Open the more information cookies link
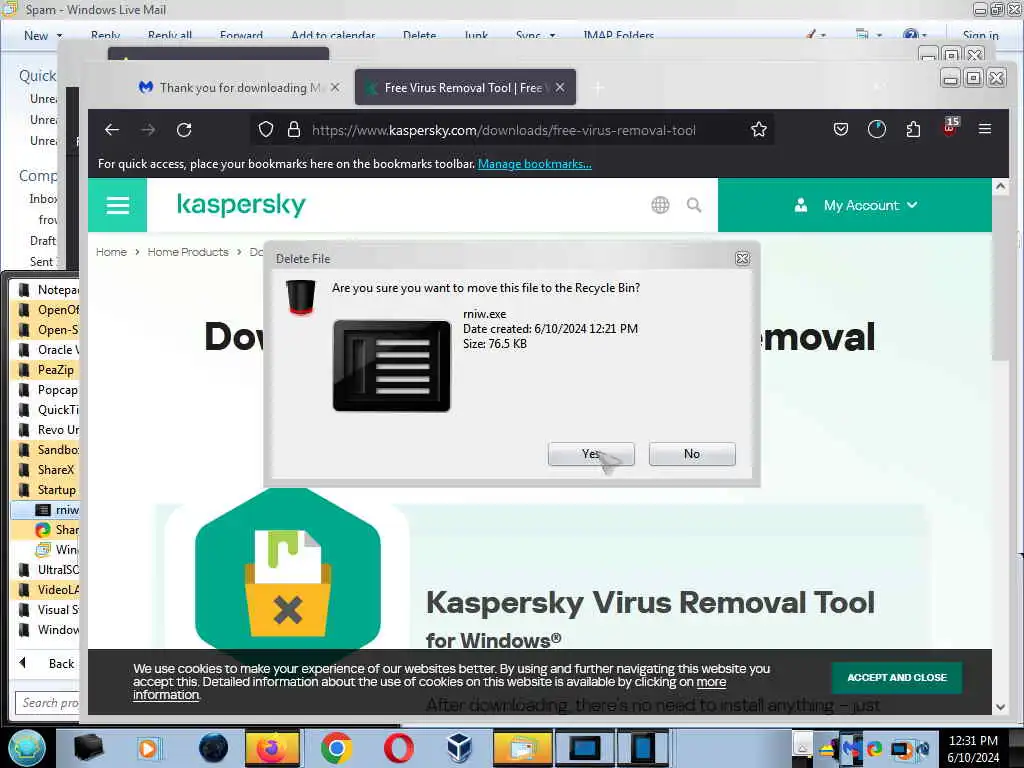 click(x=711, y=682)
